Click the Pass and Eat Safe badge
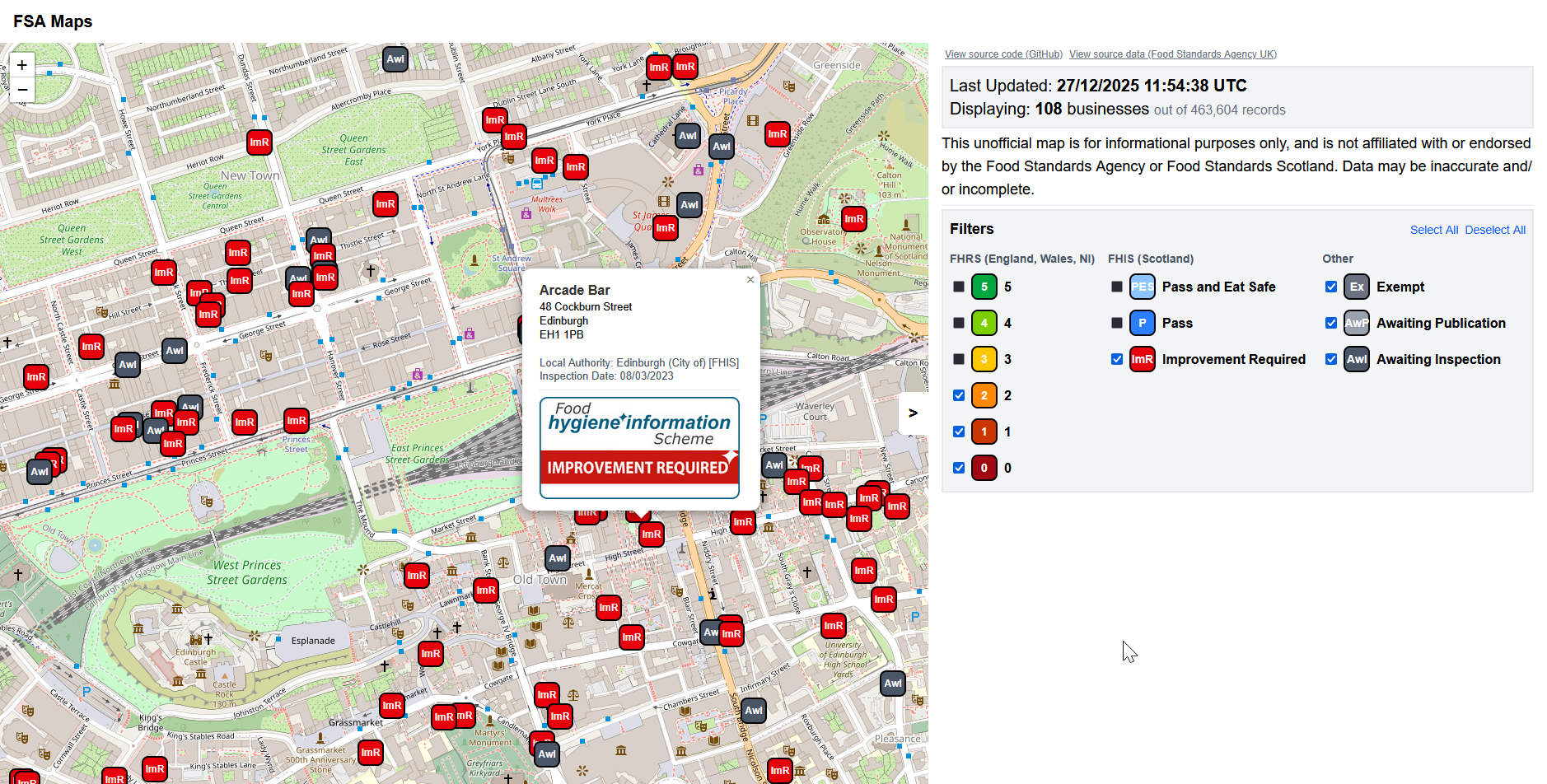Viewport: 1547px width, 784px height. (1142, 287)
